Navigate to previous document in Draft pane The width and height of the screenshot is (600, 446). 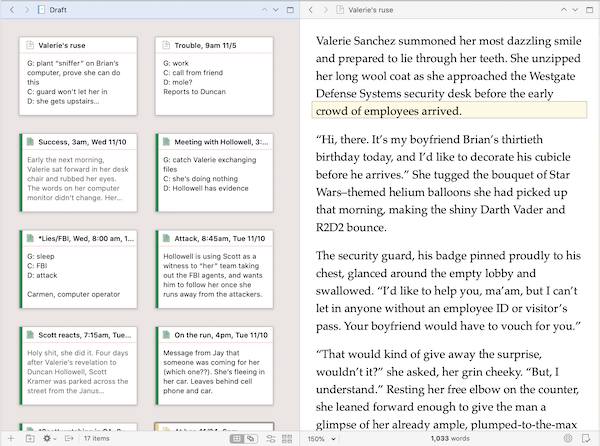[264, 10]
